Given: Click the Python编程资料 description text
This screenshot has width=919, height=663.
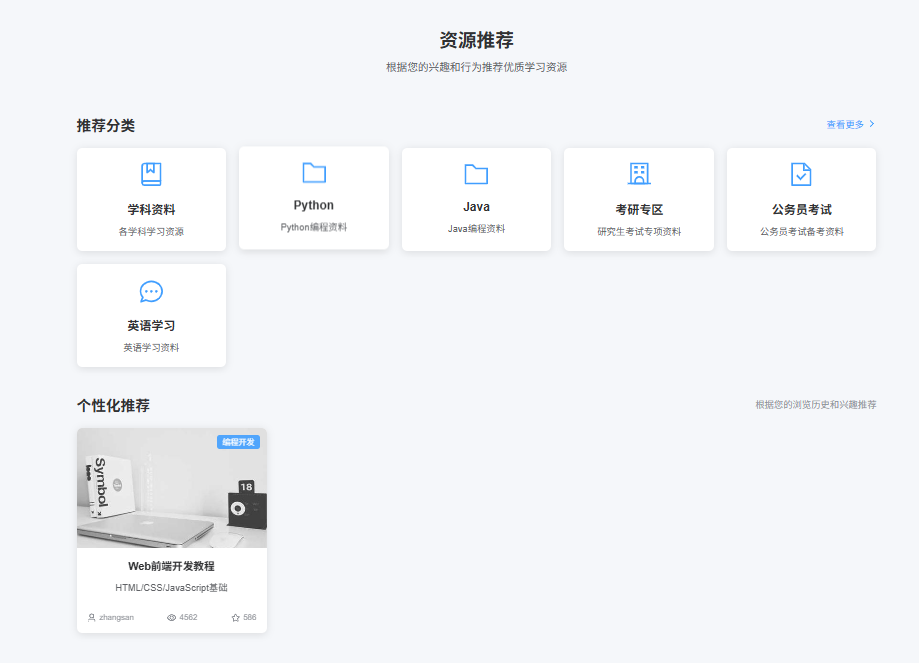Looking at the screenshot, I should click(x=313, y=226).
